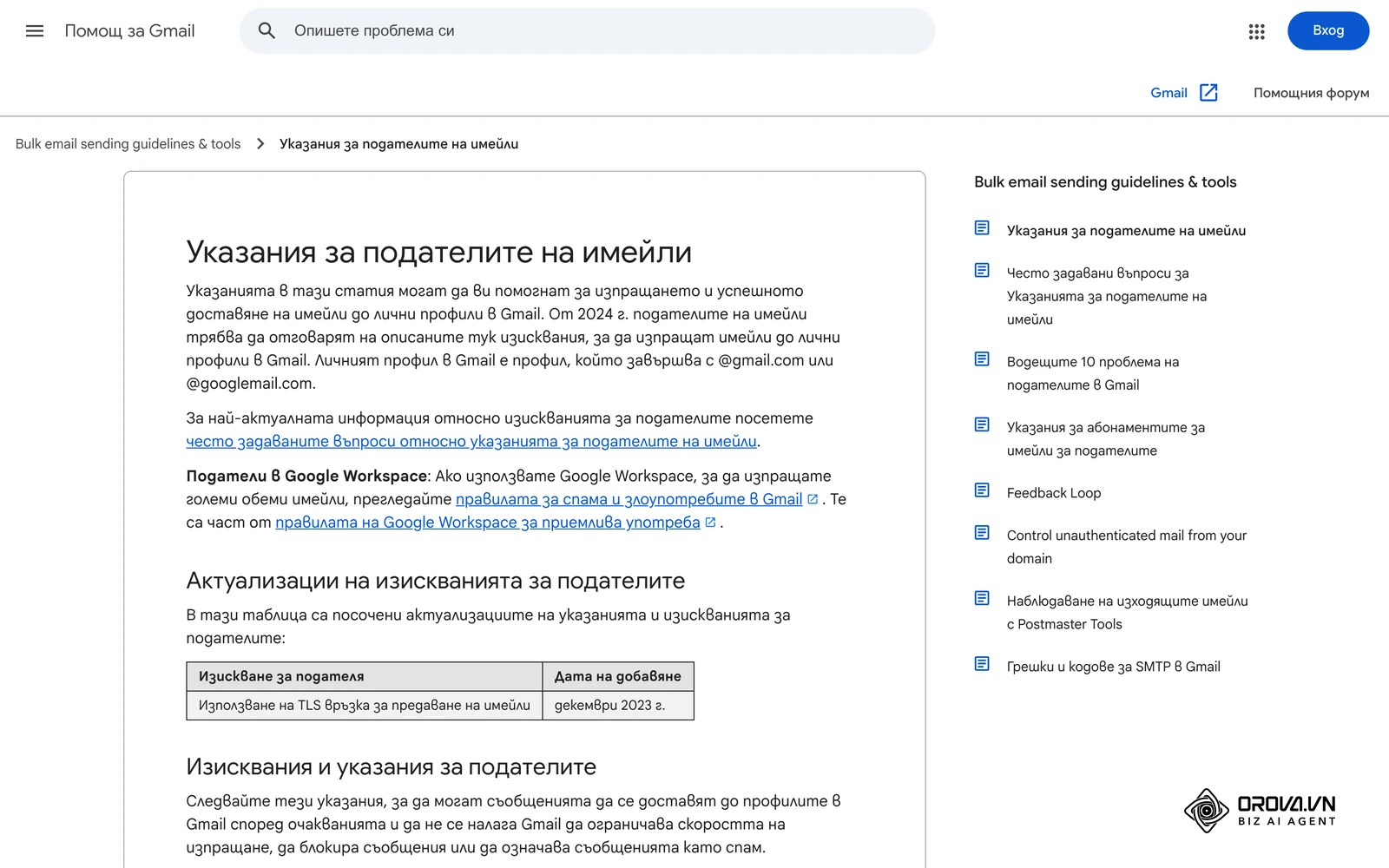Click 'Помощ за Gmail' site title

[x=130, y=31]
